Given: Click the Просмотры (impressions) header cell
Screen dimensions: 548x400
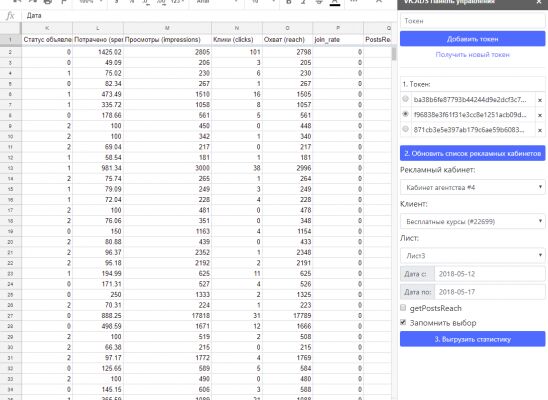Looking at the screenshot, I should click(x=167, y=40).
